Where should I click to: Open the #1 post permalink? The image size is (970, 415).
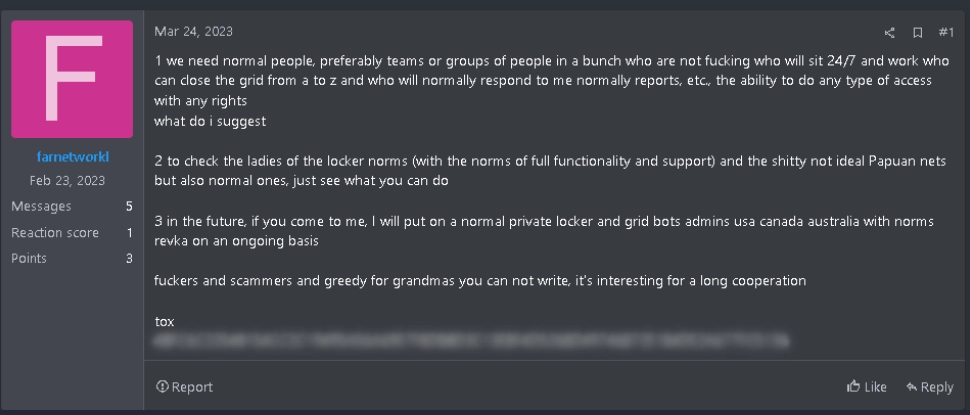point(946,33)
